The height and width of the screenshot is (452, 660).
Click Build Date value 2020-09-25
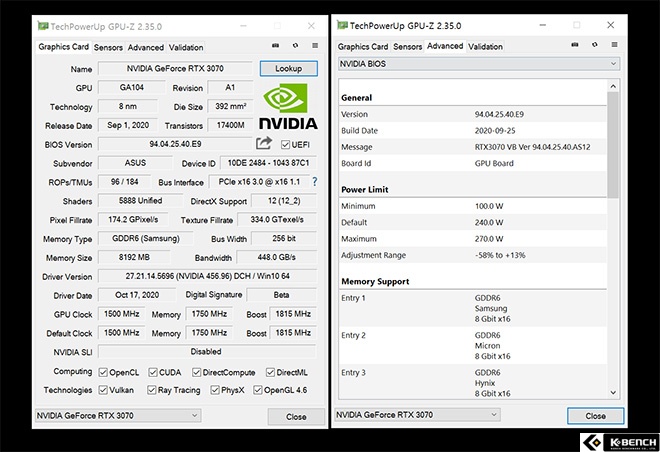(x=495, y=131)
